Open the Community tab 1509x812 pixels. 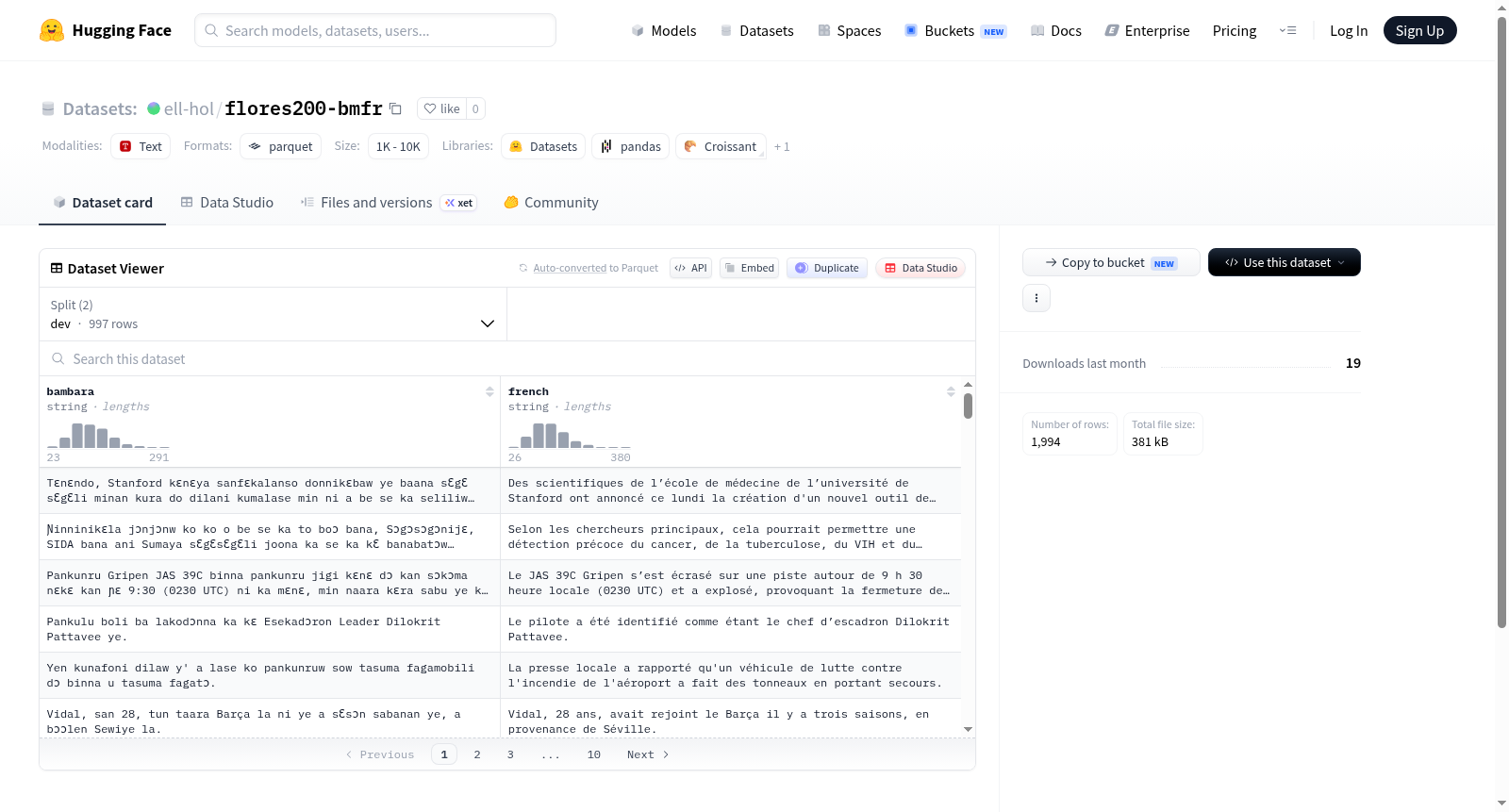(551, 203)
